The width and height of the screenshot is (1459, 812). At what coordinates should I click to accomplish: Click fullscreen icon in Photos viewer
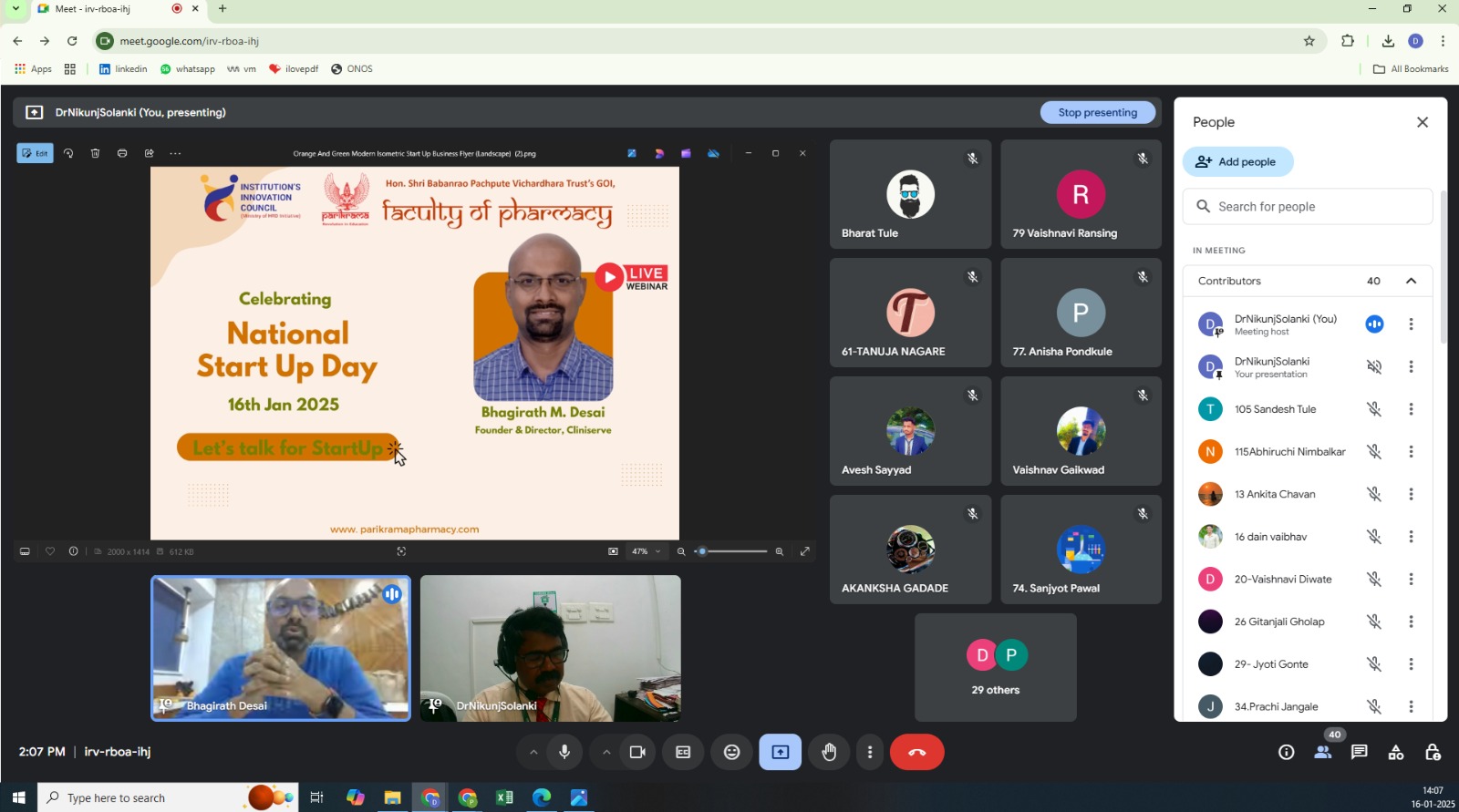click(805, 551)
